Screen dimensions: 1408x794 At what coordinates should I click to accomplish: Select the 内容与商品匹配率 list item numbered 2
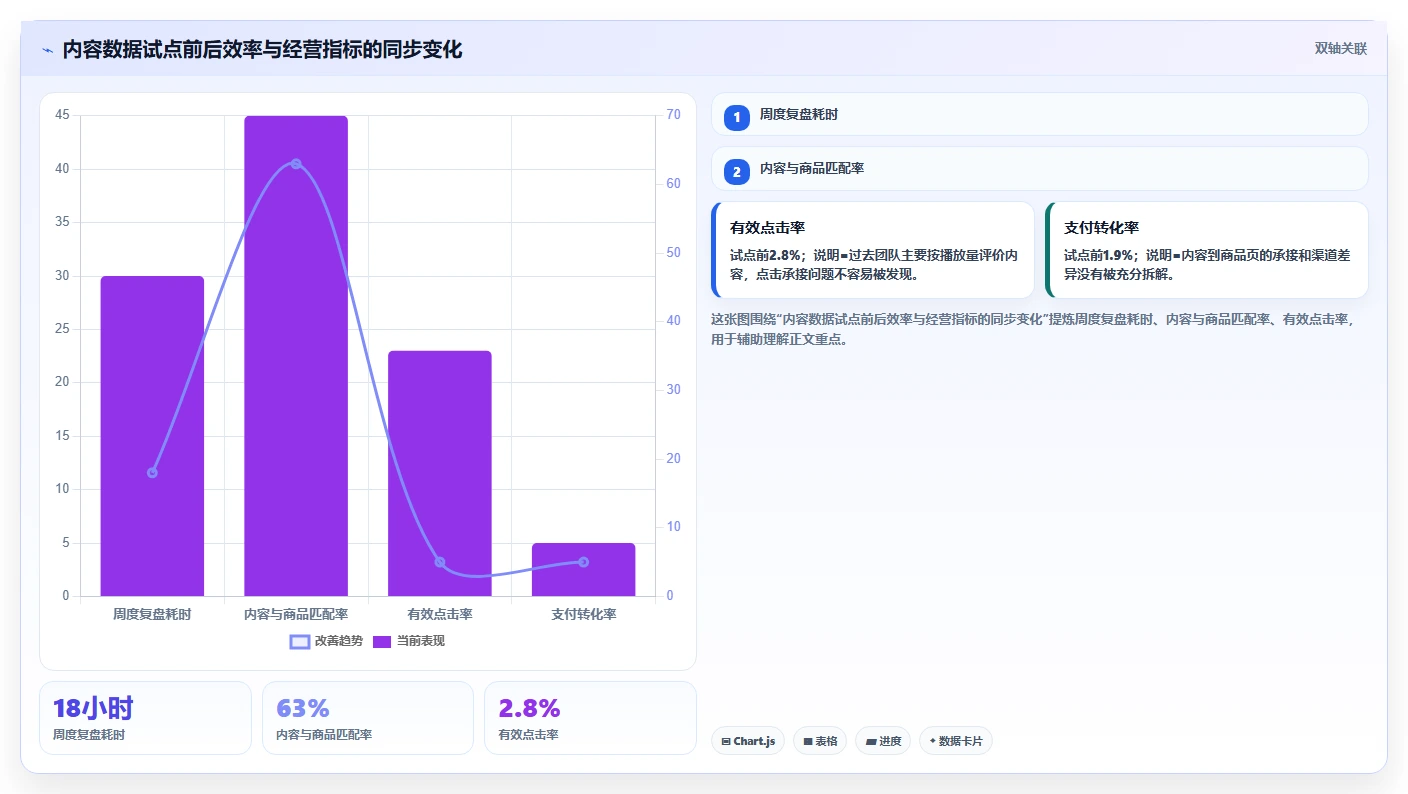point(1039,169)
